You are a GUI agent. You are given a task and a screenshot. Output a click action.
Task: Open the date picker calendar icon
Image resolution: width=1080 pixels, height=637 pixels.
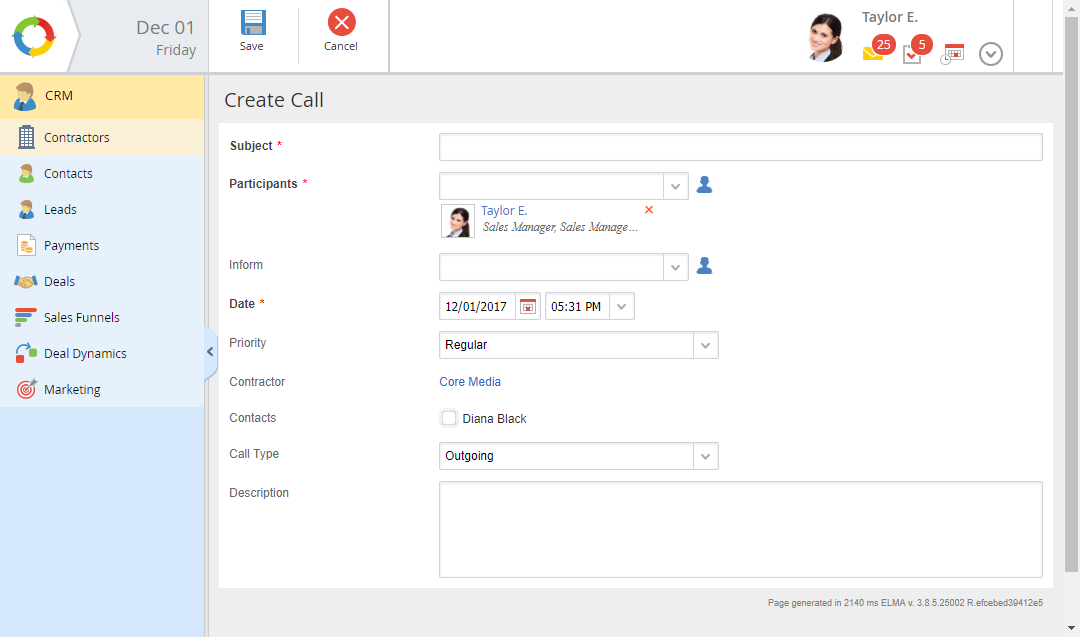tap(528, 307)
